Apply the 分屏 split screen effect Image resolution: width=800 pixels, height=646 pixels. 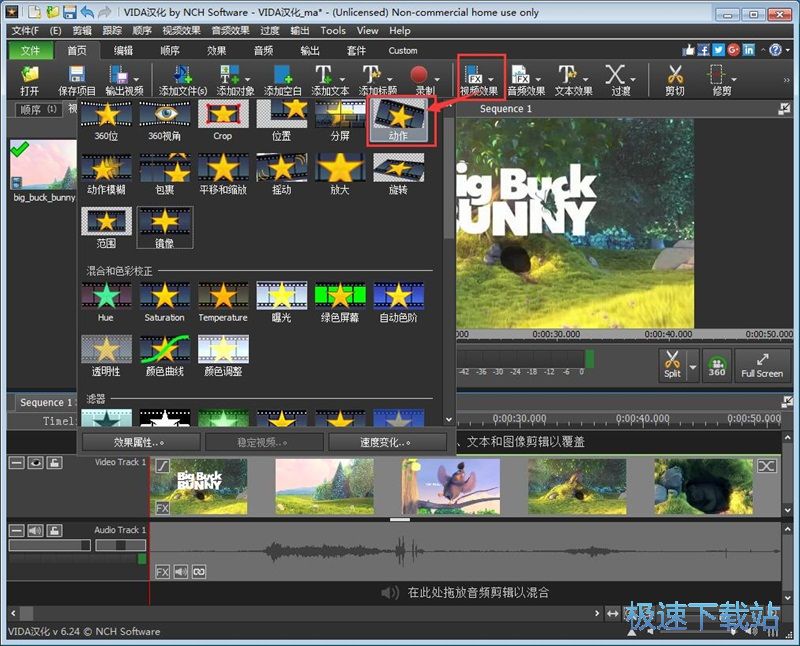pyautogui.click(x=340, y=121)
